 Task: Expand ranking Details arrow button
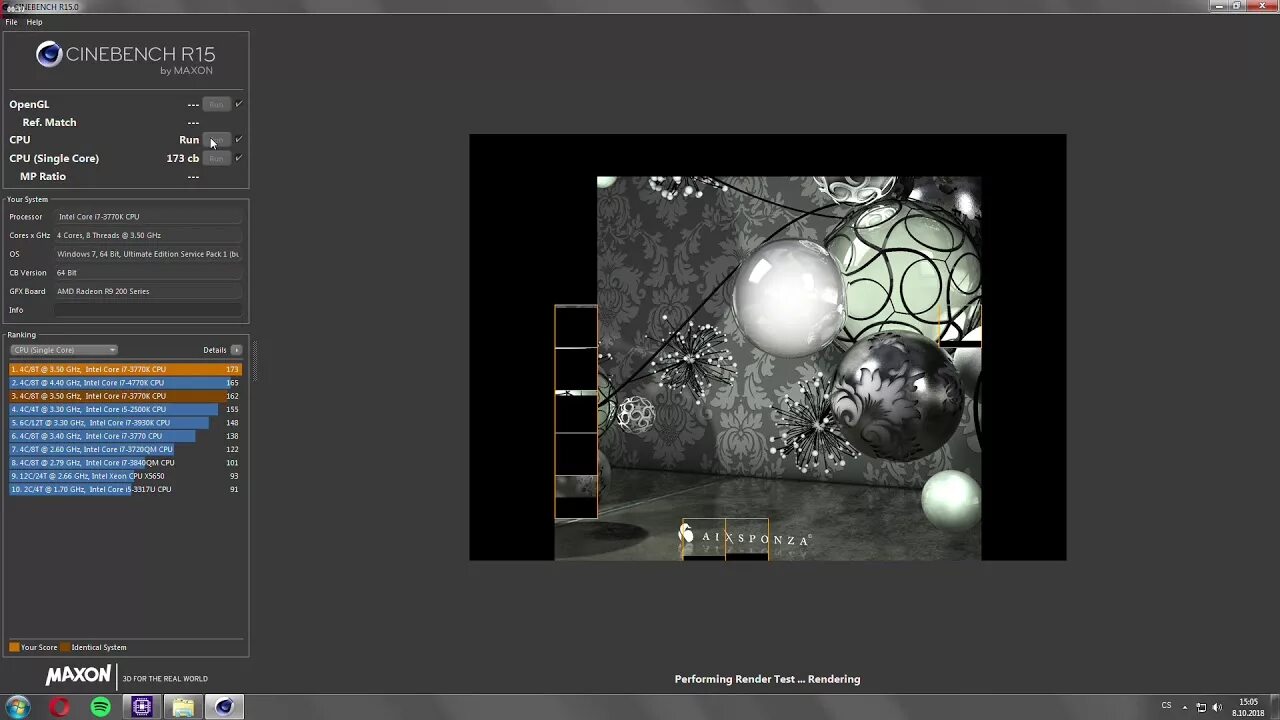click(x=236, y=350)
